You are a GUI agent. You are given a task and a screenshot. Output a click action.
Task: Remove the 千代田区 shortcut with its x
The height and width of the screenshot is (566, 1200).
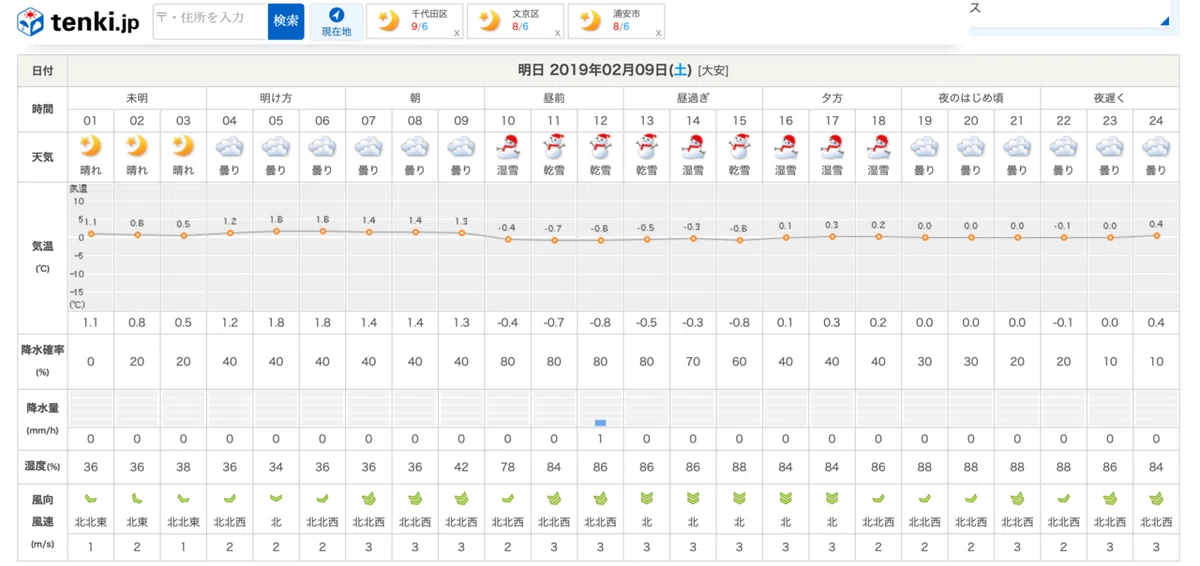point(457,33)
